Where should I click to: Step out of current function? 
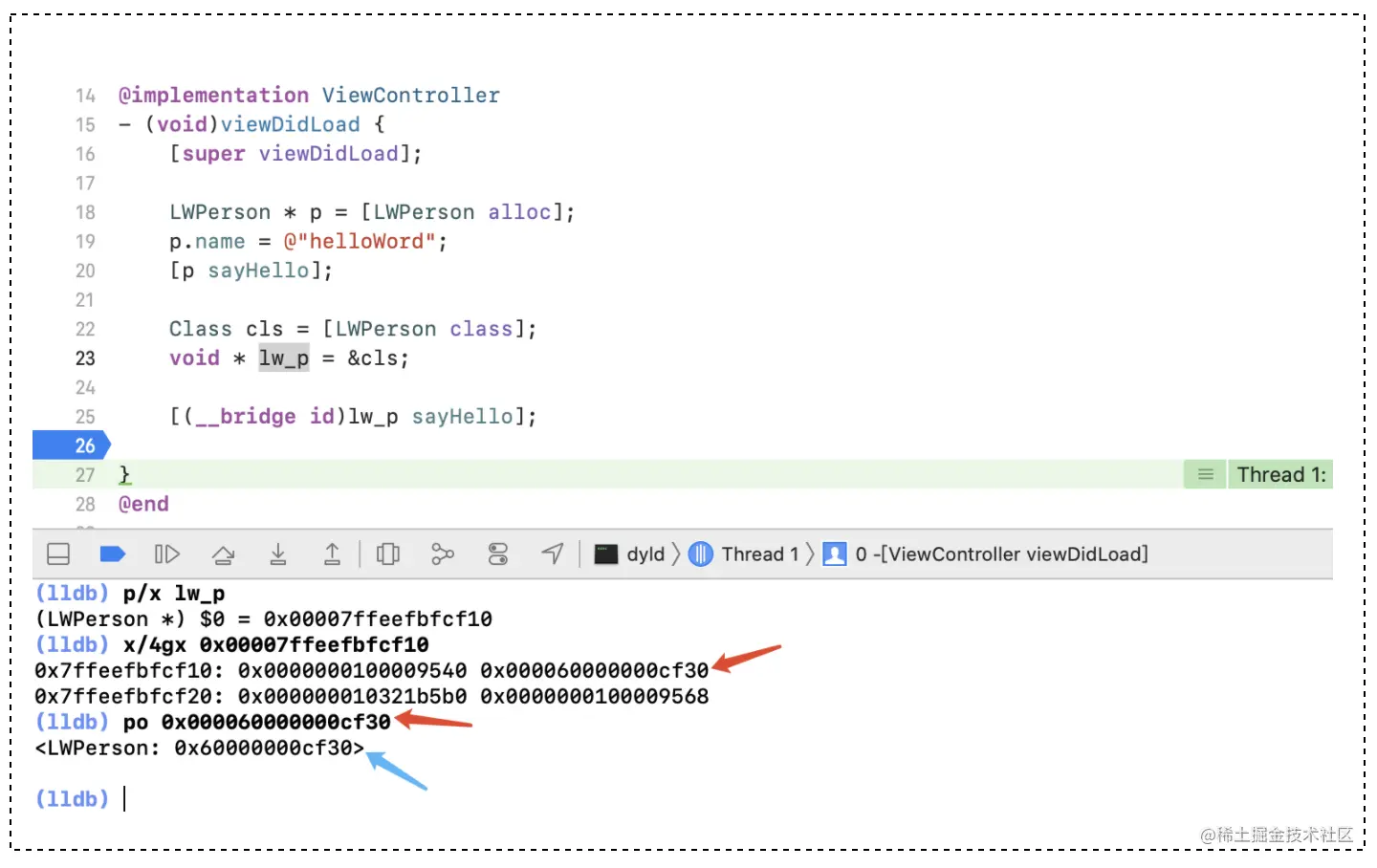[332, 554]
